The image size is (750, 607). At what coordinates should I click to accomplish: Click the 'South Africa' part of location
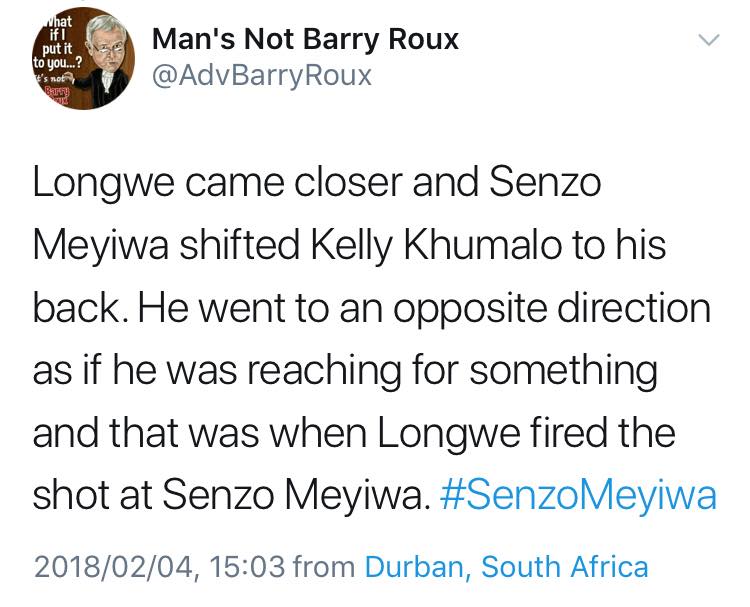(x=564, y=567)
